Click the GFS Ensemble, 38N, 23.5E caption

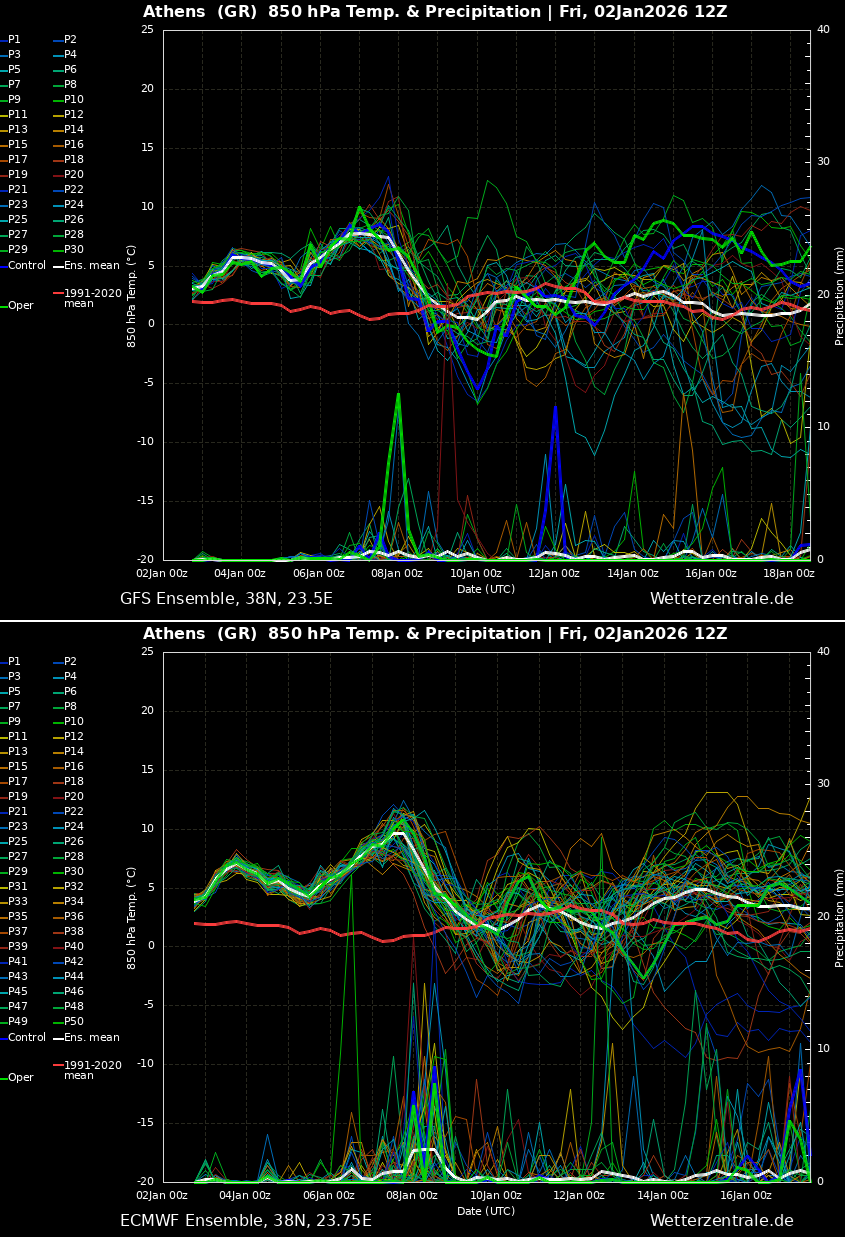coord(226,599)
